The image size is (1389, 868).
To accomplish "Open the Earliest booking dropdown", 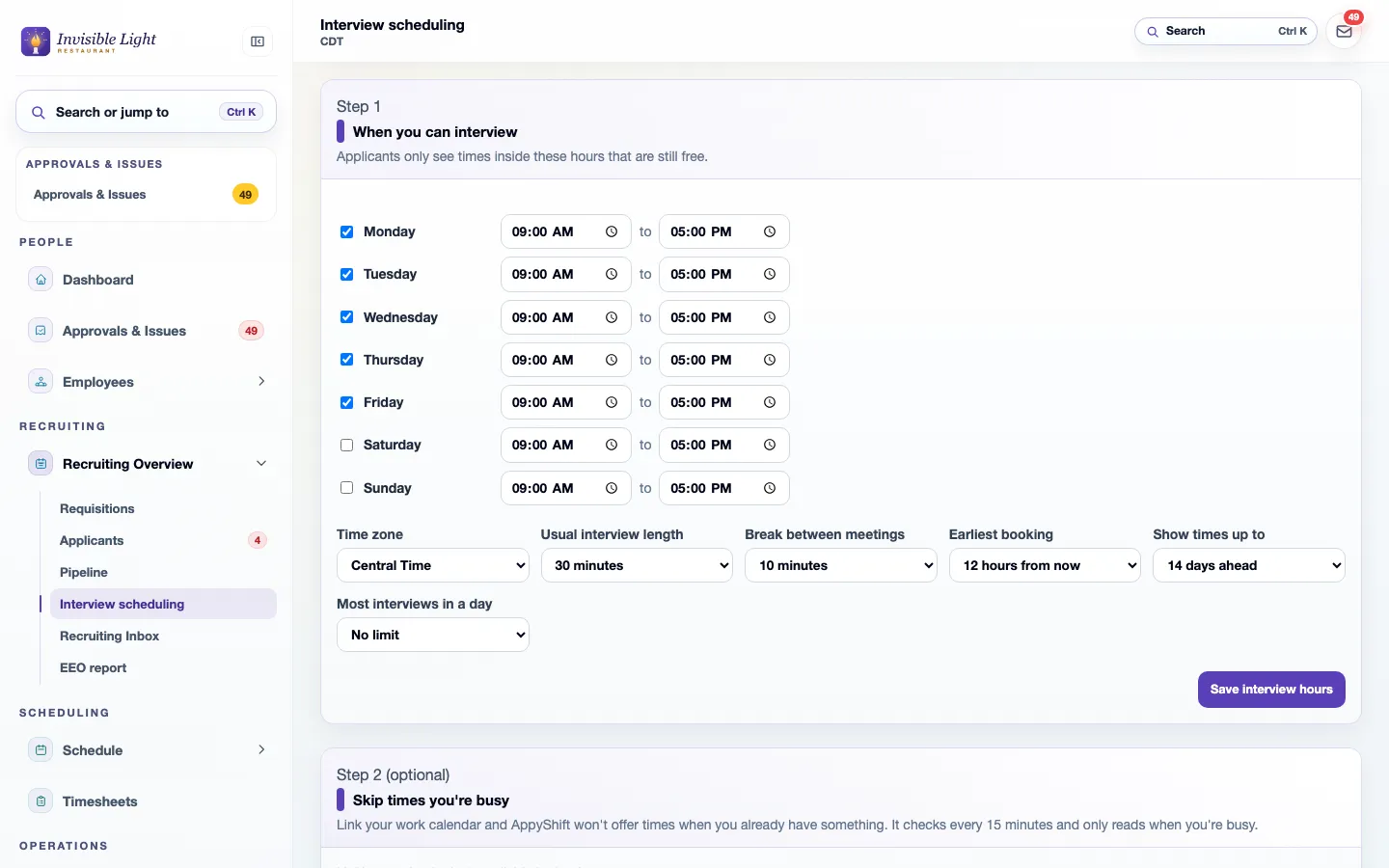I will click(x=1045, y=565).
